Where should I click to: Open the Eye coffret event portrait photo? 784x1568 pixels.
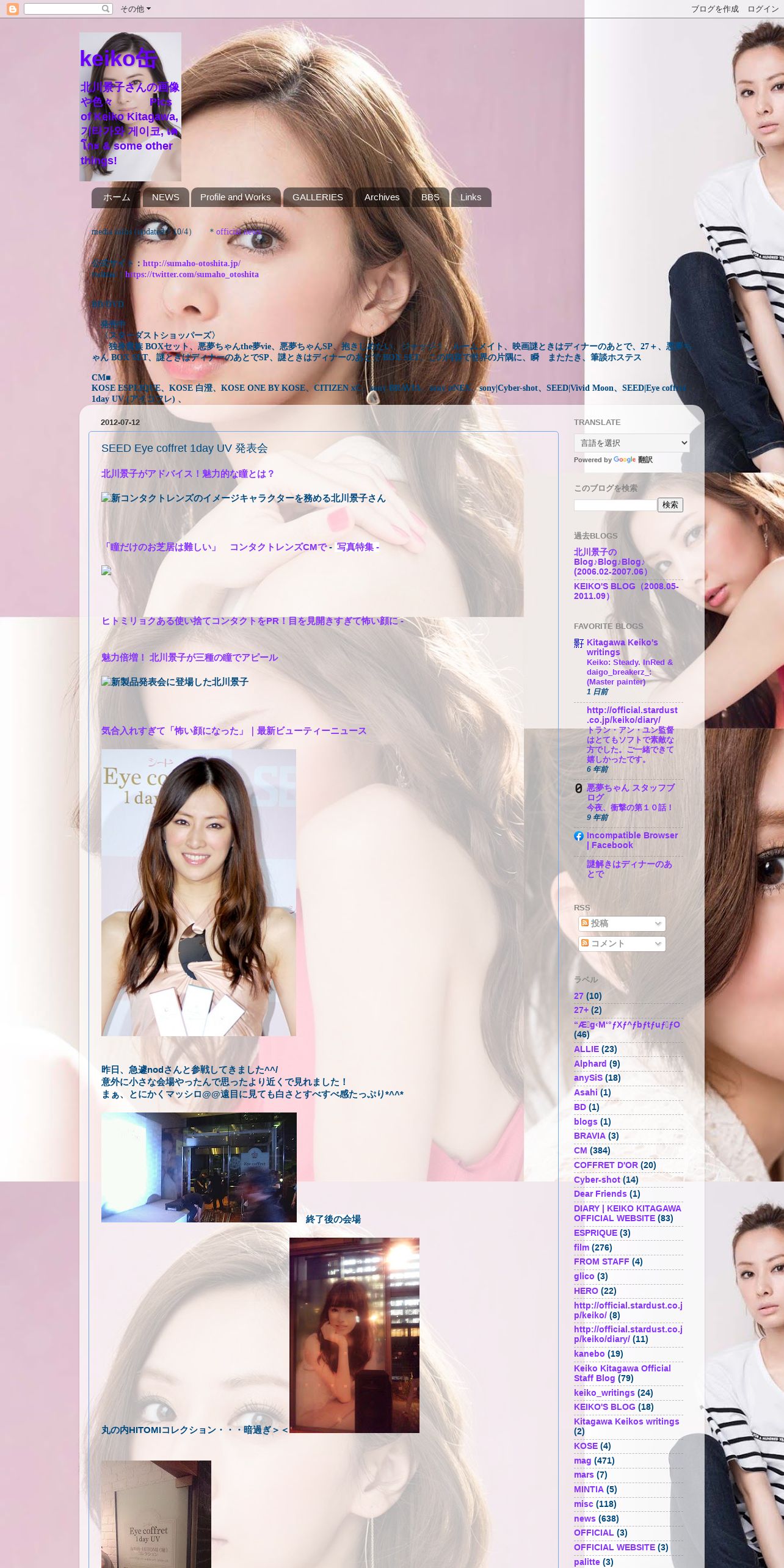pyautogui.click(x=198, y=893)
